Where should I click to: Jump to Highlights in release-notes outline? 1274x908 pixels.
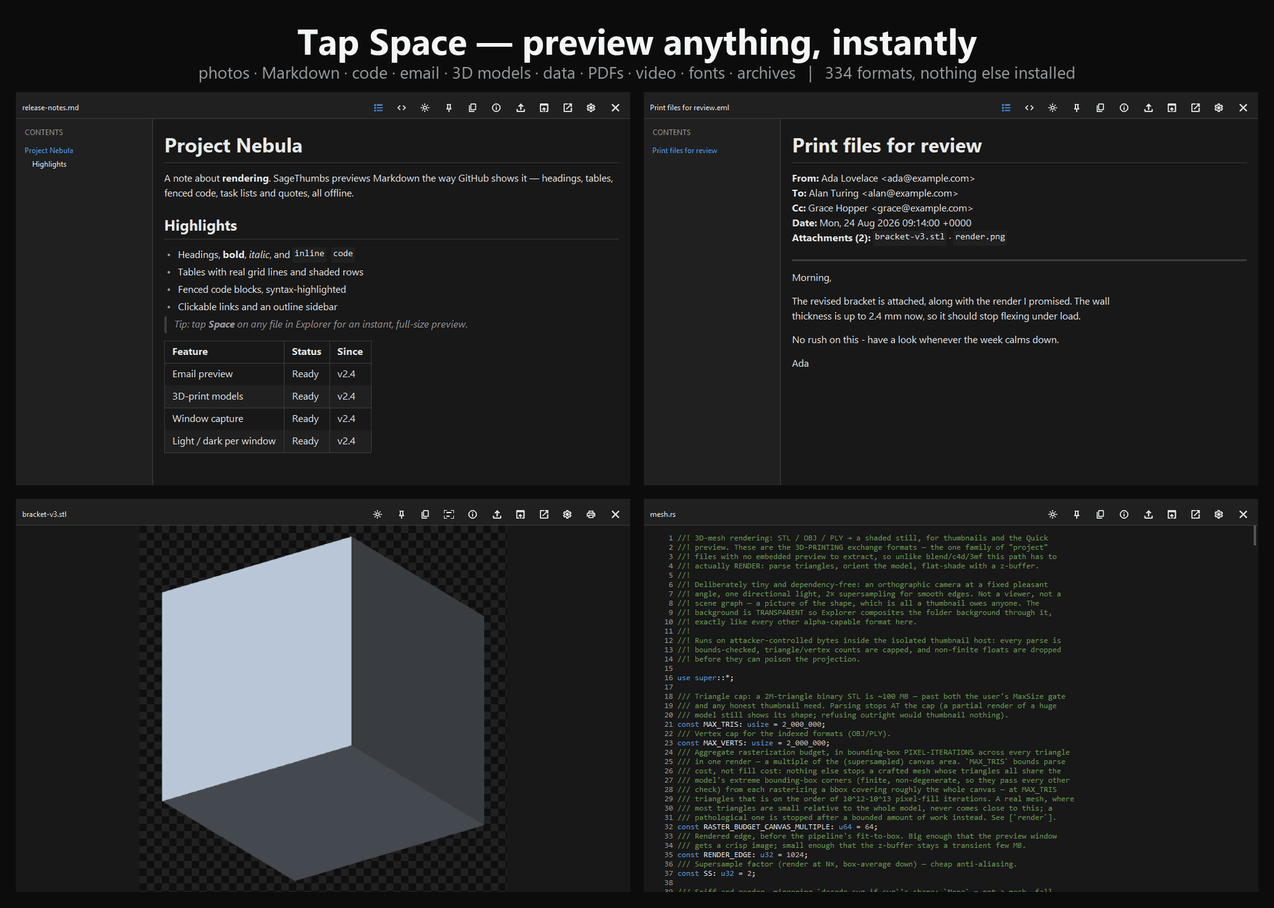tap(49, 164)
